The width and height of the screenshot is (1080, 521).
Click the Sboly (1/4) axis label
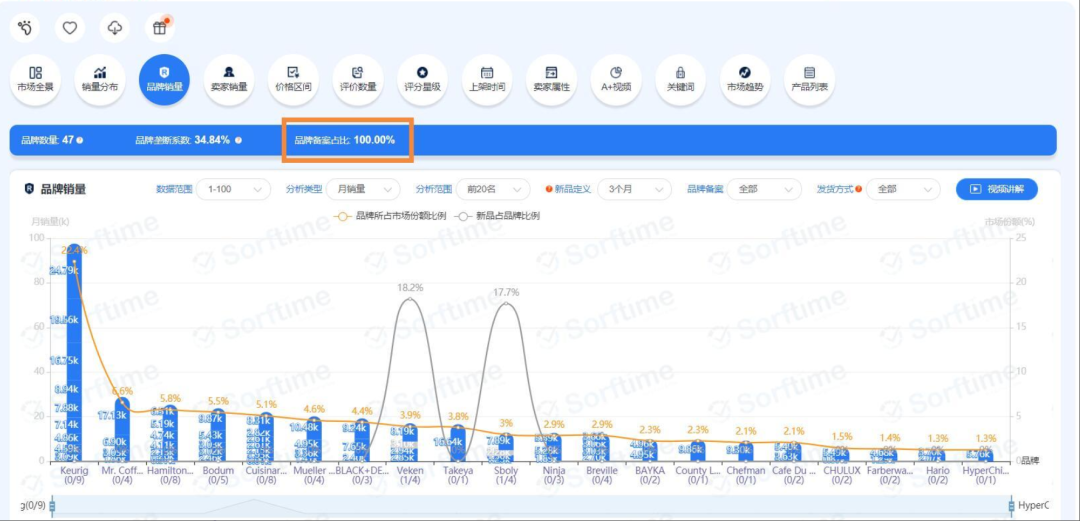(506, 475)
